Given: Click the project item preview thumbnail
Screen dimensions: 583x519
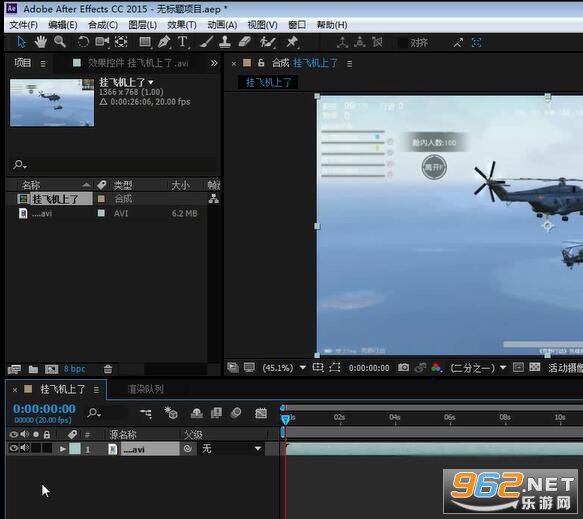Looking at the screenshot, I should (x=52, y=103).
